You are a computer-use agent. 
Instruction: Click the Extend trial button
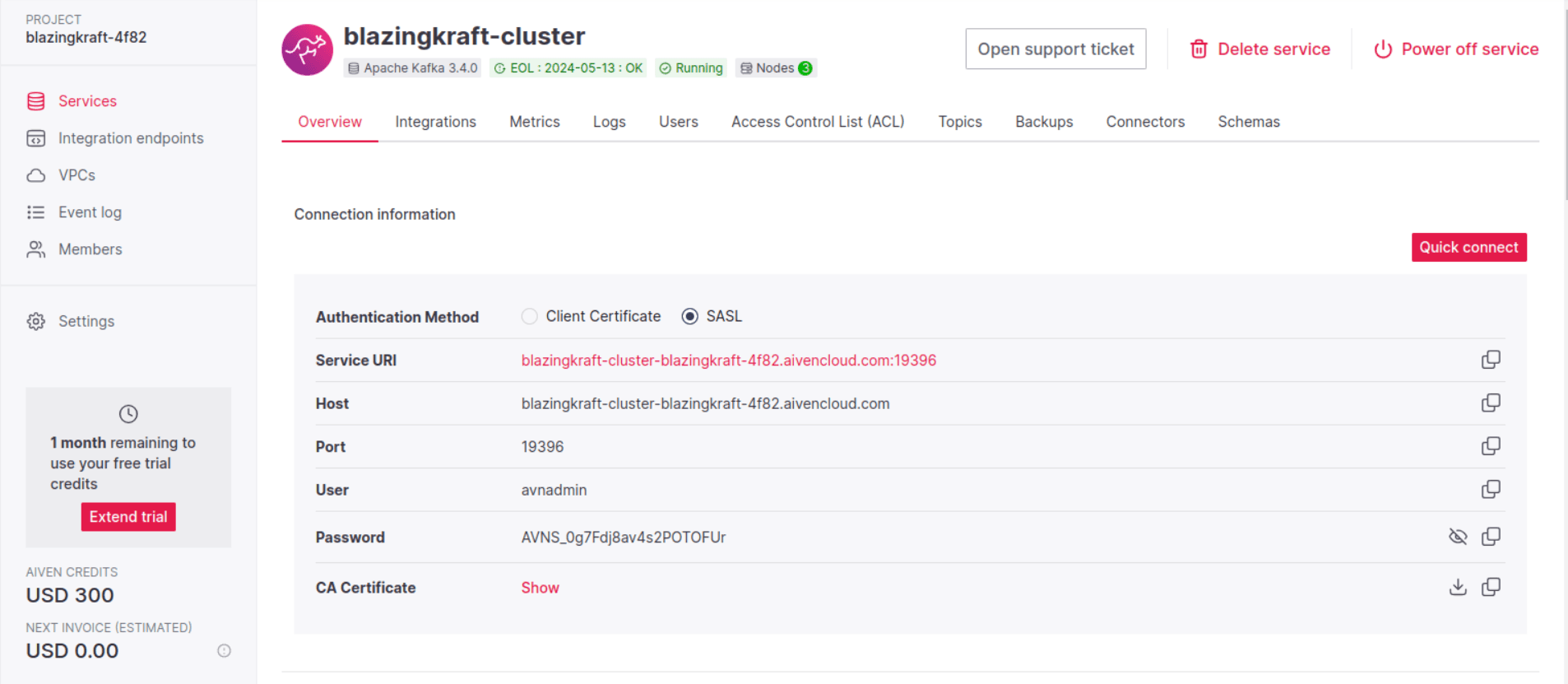pos(128,517)
